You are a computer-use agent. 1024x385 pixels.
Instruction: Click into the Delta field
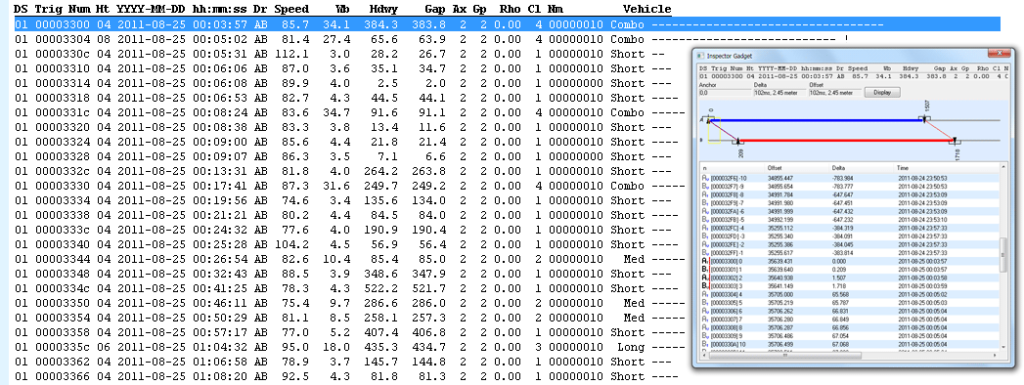(780, 93)
